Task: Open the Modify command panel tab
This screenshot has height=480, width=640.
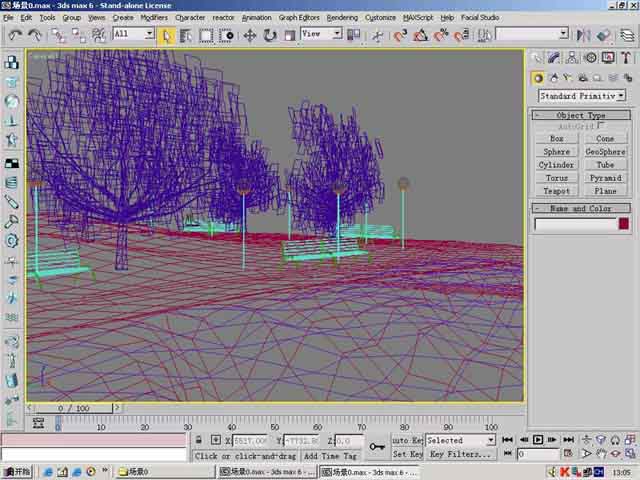Action: pos(554,58)
